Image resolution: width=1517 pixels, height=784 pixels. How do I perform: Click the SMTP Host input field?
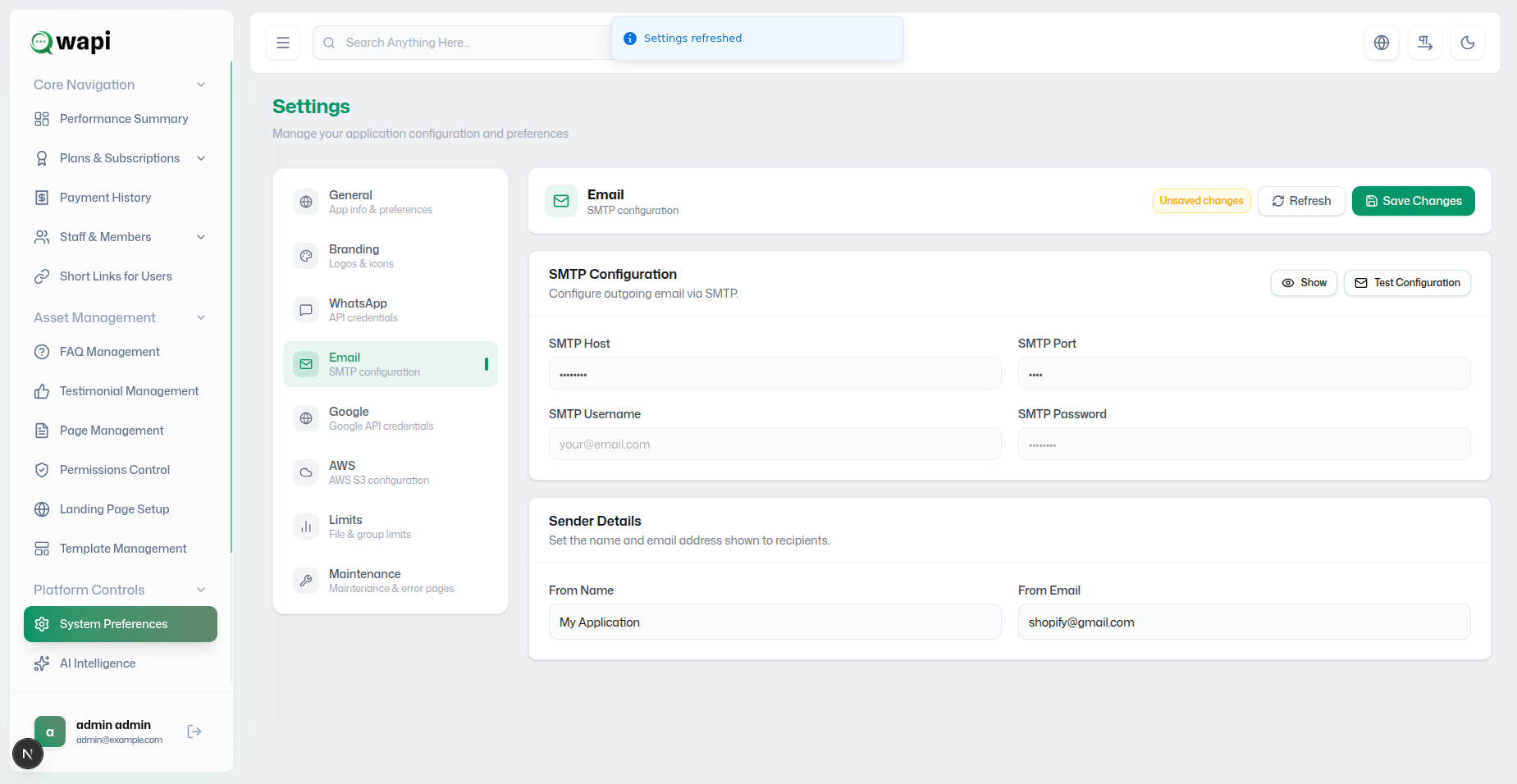click(775, 373)
